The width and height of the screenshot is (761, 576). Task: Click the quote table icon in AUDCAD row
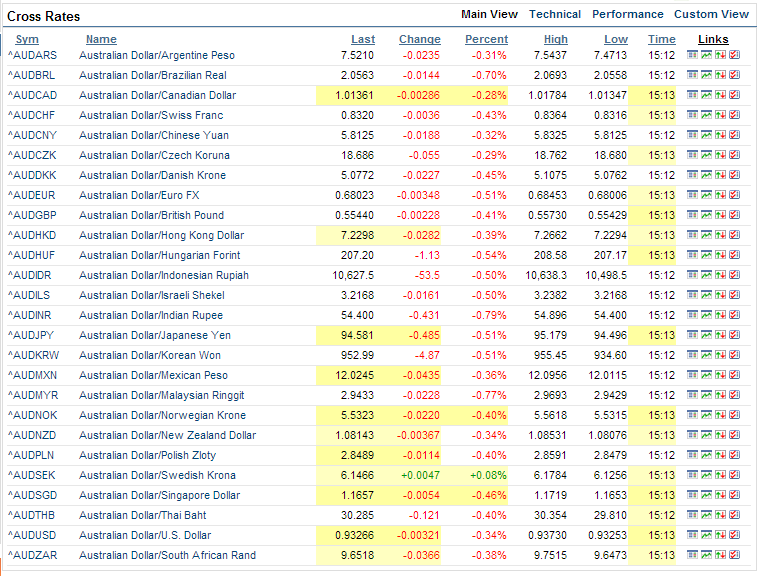[x=692, y=95]
